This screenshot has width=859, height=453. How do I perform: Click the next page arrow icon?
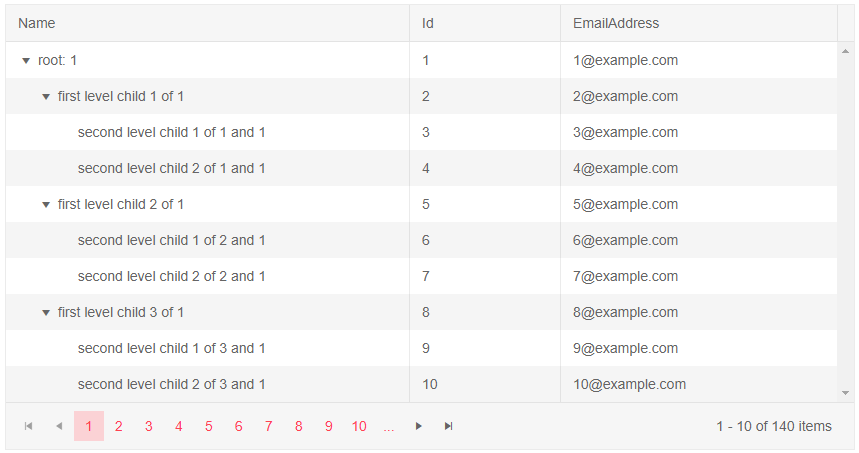click(419, 426)
